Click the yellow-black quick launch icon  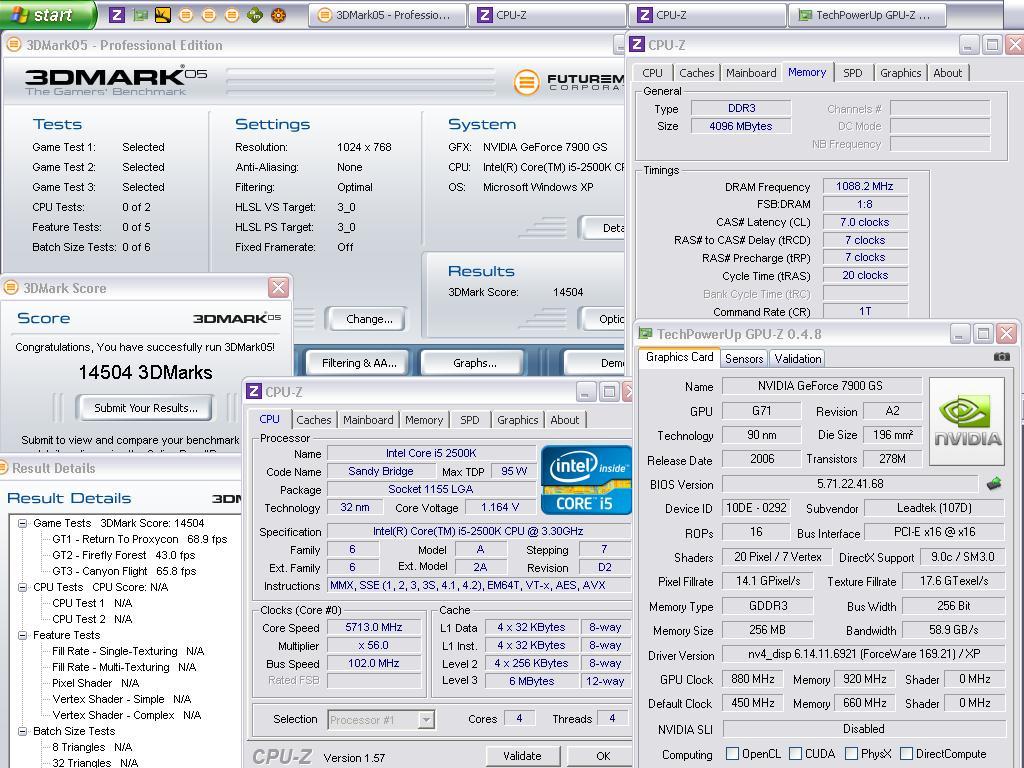(163, 14)
